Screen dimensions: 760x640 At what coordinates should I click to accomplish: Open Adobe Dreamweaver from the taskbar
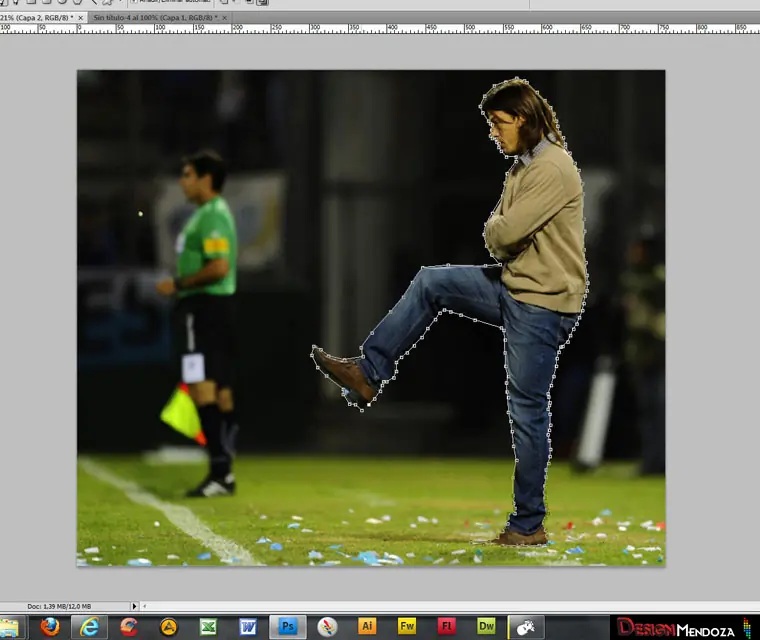click(x=486, y=627)
